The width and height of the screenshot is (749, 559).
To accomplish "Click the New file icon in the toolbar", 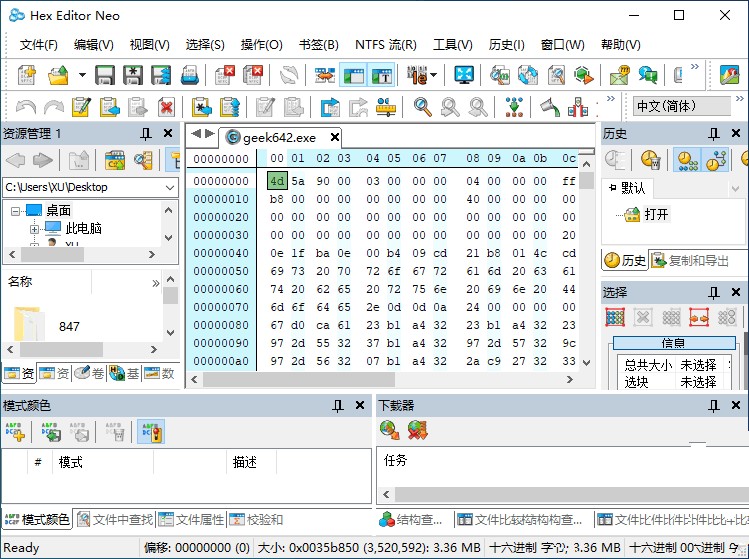I will 27,75.
